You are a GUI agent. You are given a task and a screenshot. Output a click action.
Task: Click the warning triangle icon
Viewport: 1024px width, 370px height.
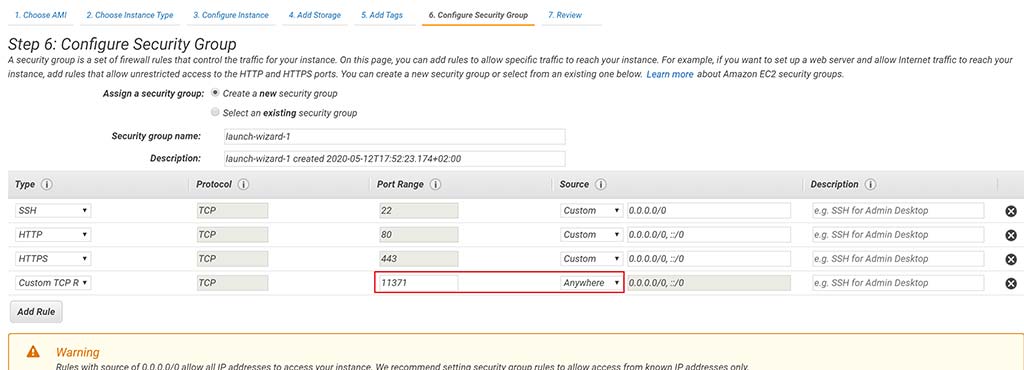[x=33, y=352]
